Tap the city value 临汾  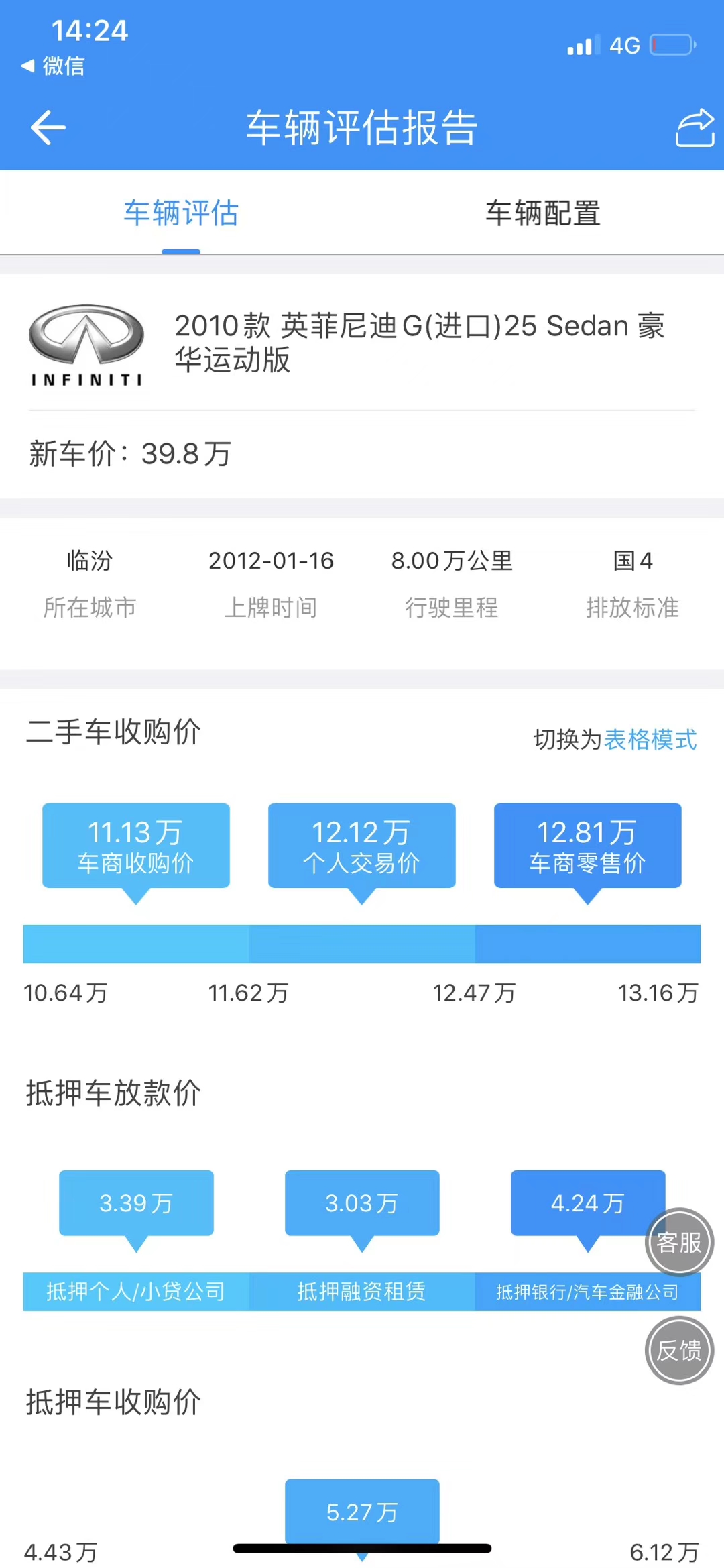point(90,561)
